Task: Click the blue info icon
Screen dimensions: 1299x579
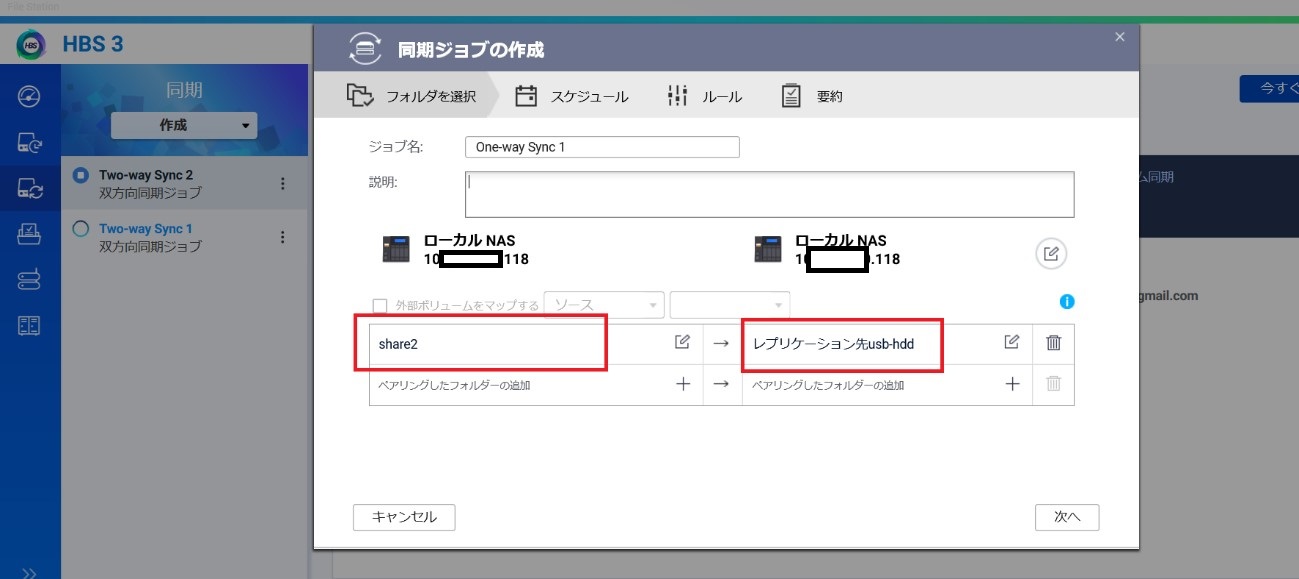Action: (1067, 302)
